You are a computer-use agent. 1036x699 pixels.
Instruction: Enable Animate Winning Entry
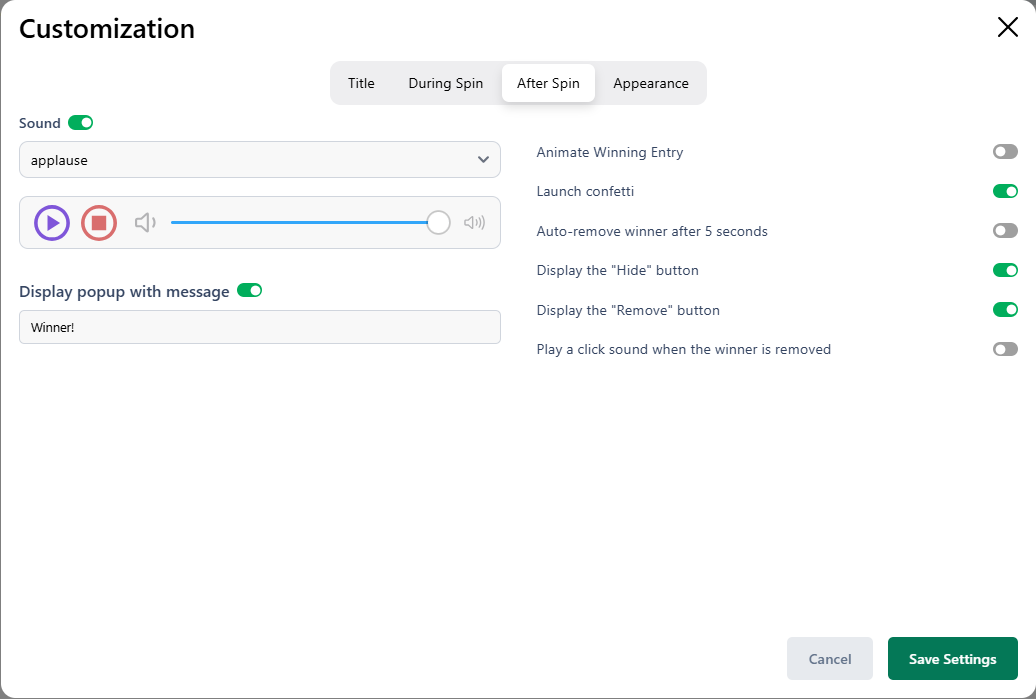coord(1004,152)
